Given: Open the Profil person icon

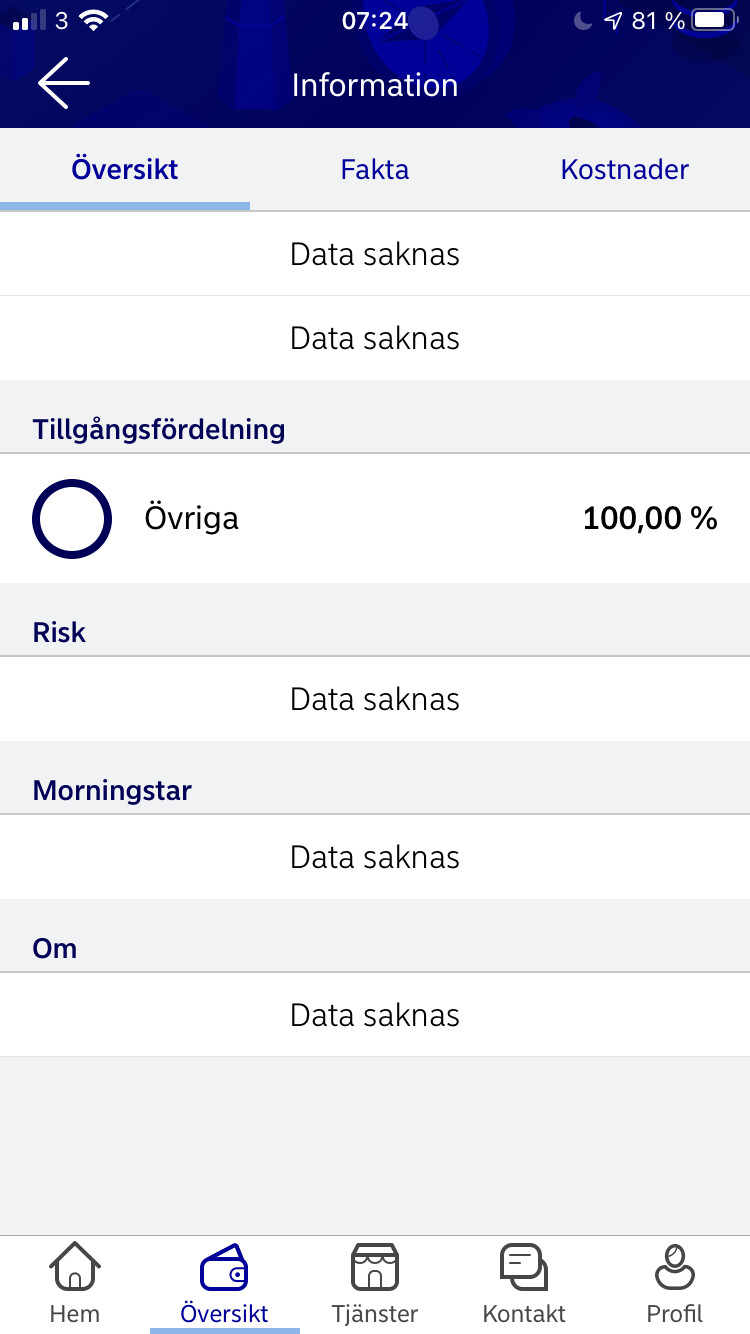Looking at the screenshot, I should (675, 1268).
